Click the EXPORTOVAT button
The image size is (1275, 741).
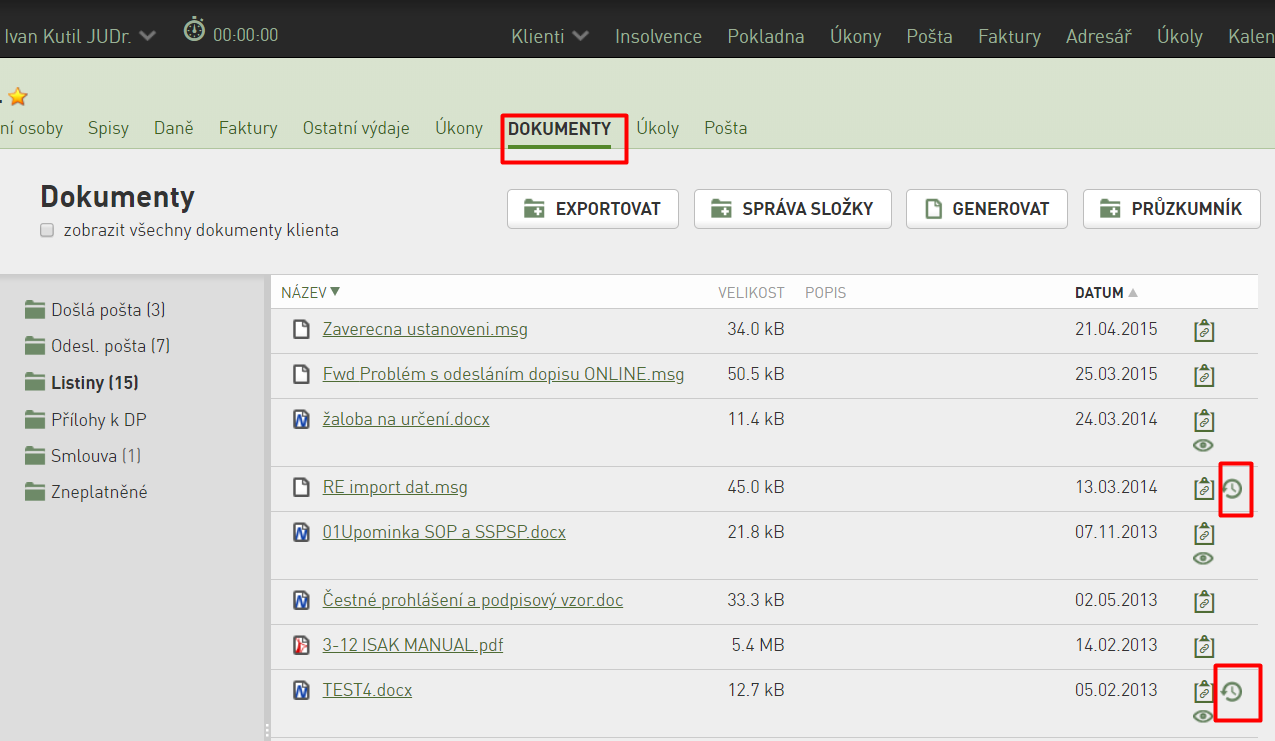[x=592, y=209]
